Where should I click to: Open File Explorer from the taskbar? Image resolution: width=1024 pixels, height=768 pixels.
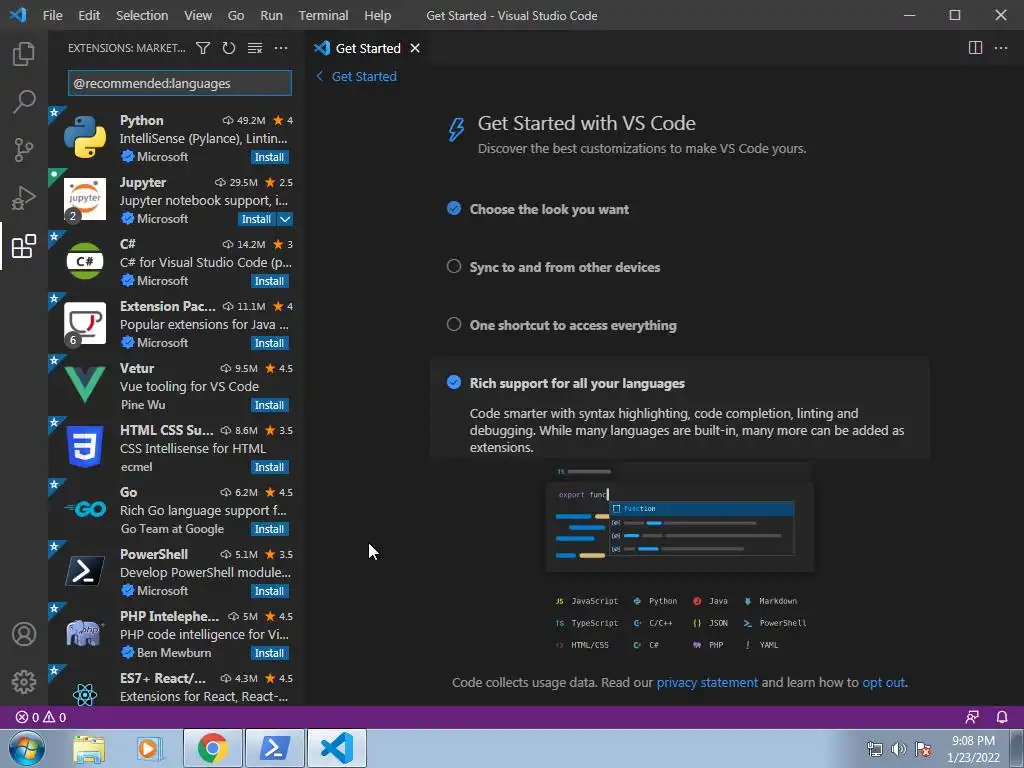point(89,748)
